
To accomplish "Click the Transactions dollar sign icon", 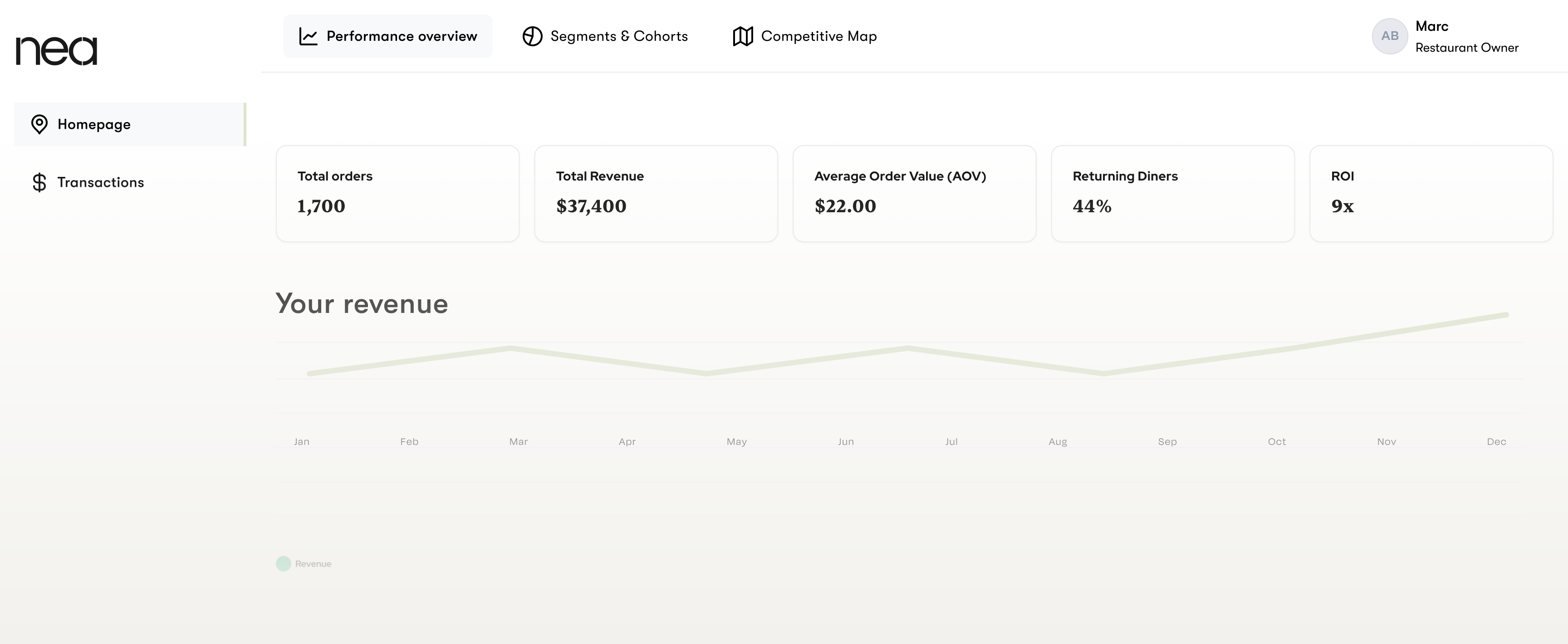I will [39, 183].
